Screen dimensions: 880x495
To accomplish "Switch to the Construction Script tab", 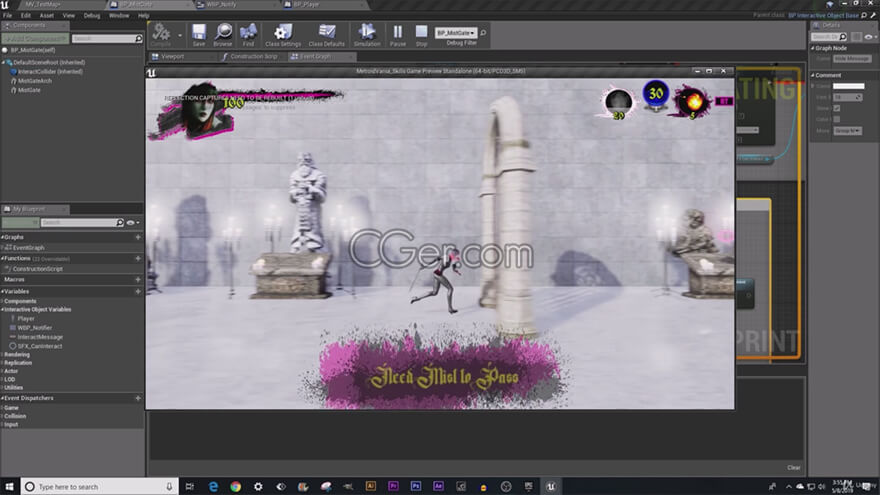I will pos(254,57).
